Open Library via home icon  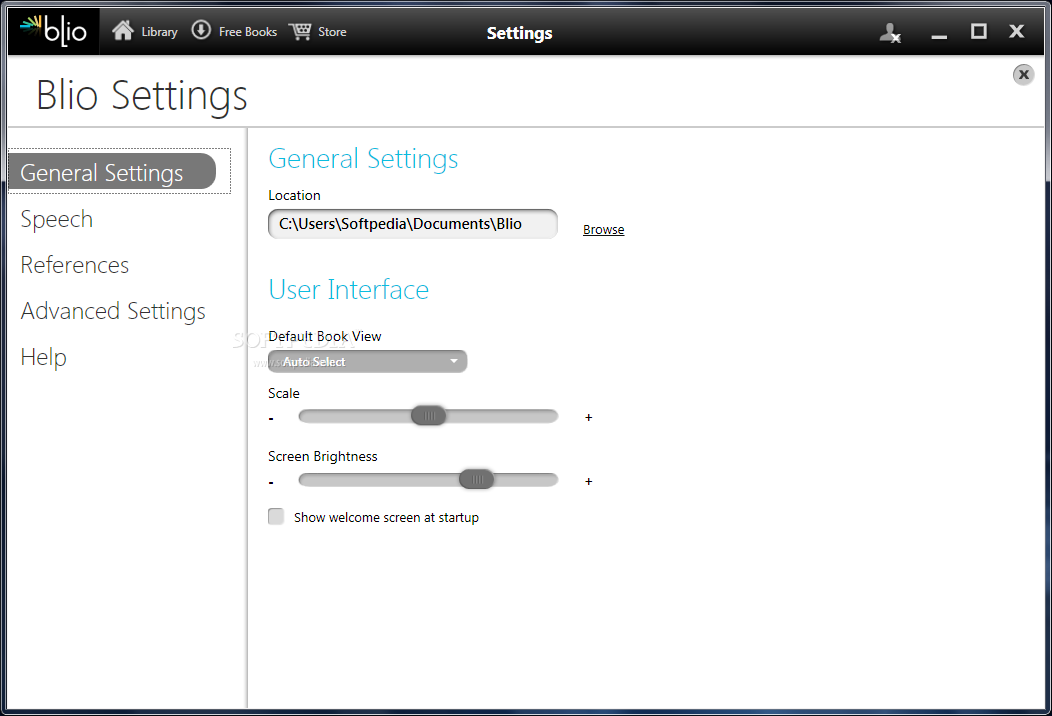[x=123, y=30]
